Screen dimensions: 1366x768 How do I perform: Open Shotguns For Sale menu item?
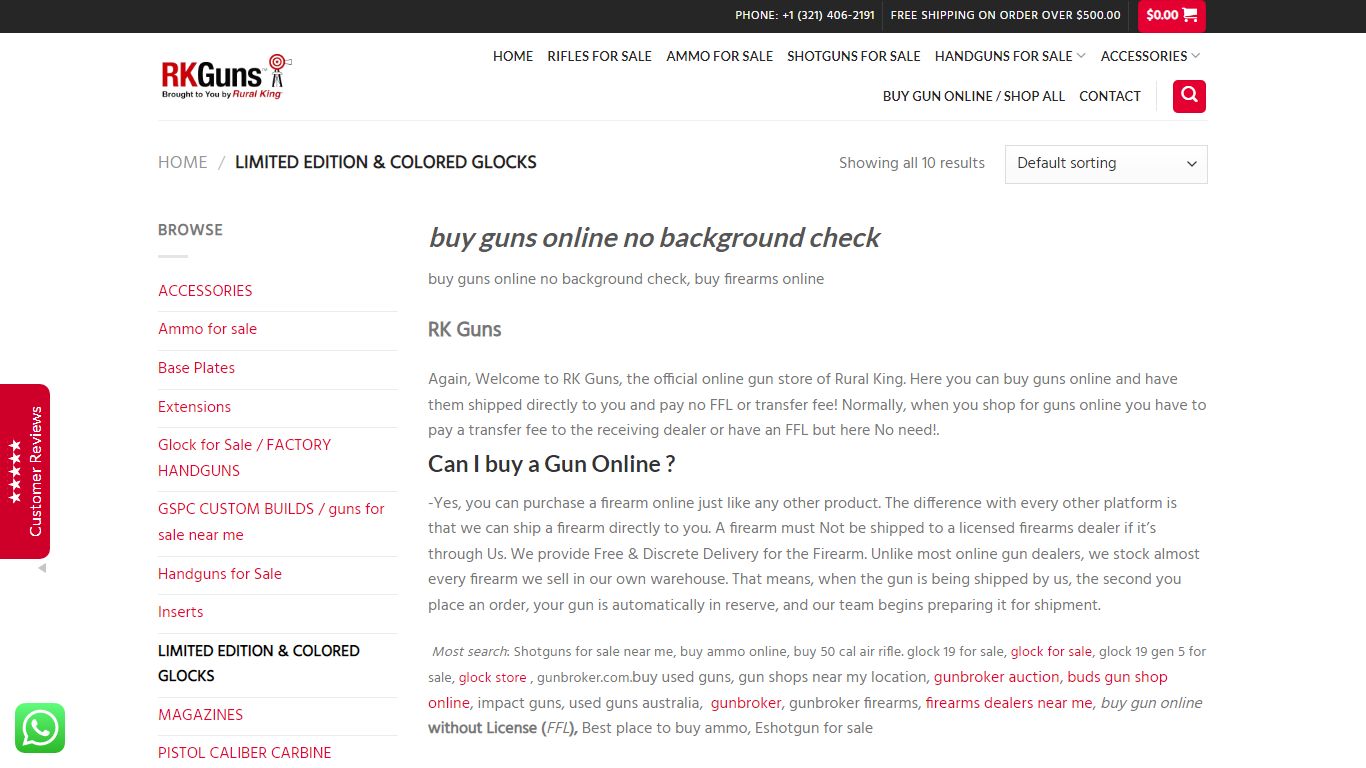tap(853, 56)
